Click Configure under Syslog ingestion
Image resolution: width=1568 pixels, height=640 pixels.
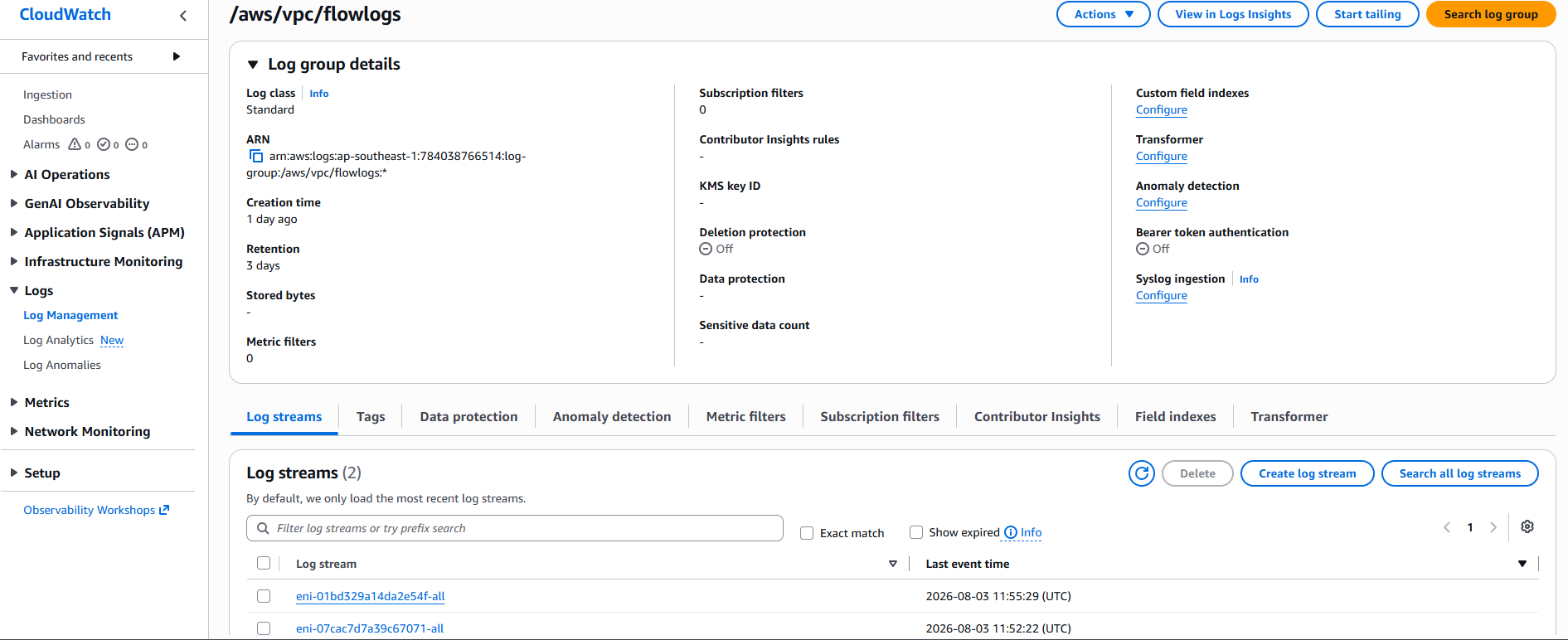coord(1161,295)
